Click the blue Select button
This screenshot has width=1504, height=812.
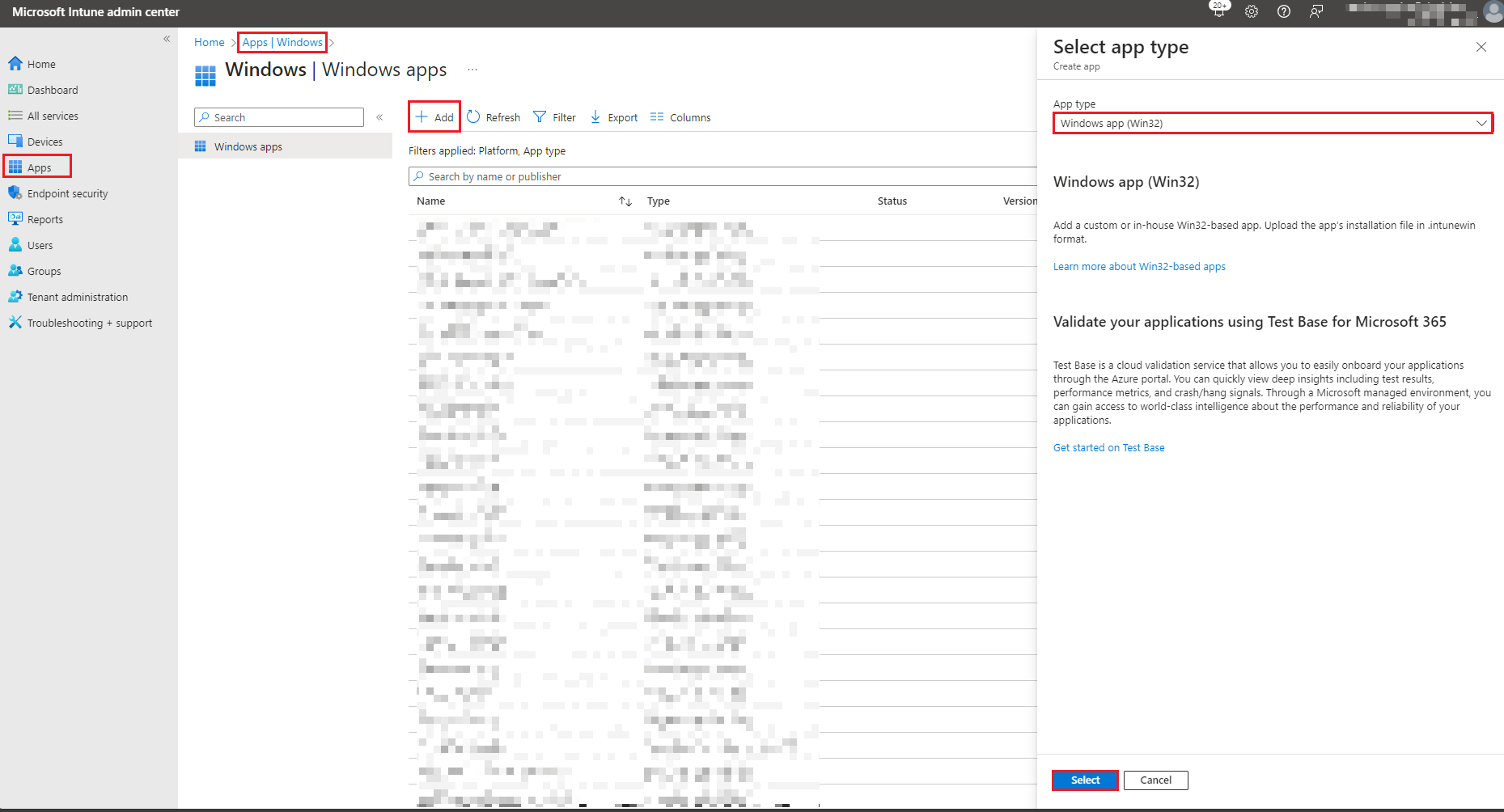[x=1085, y=780]
